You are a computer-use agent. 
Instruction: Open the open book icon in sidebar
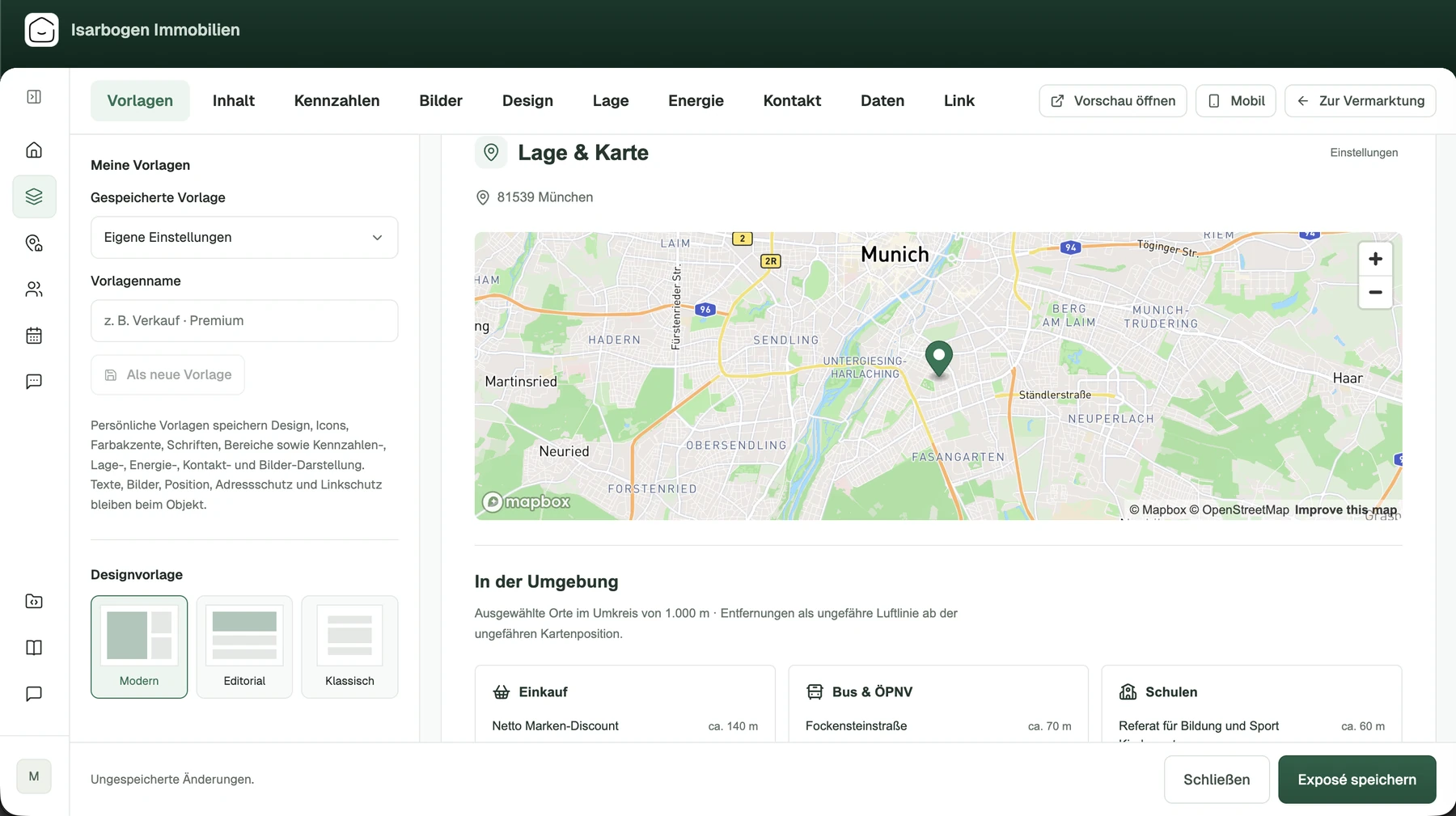coord(34,648)
